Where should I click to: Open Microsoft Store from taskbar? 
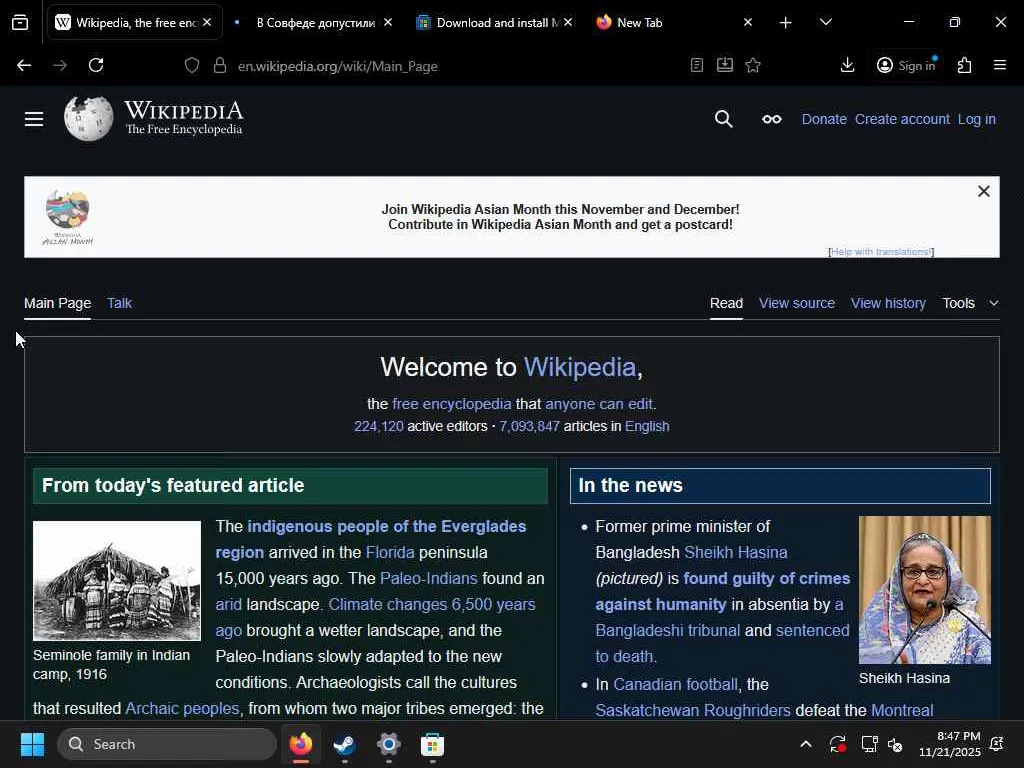(x=432, y=744)
